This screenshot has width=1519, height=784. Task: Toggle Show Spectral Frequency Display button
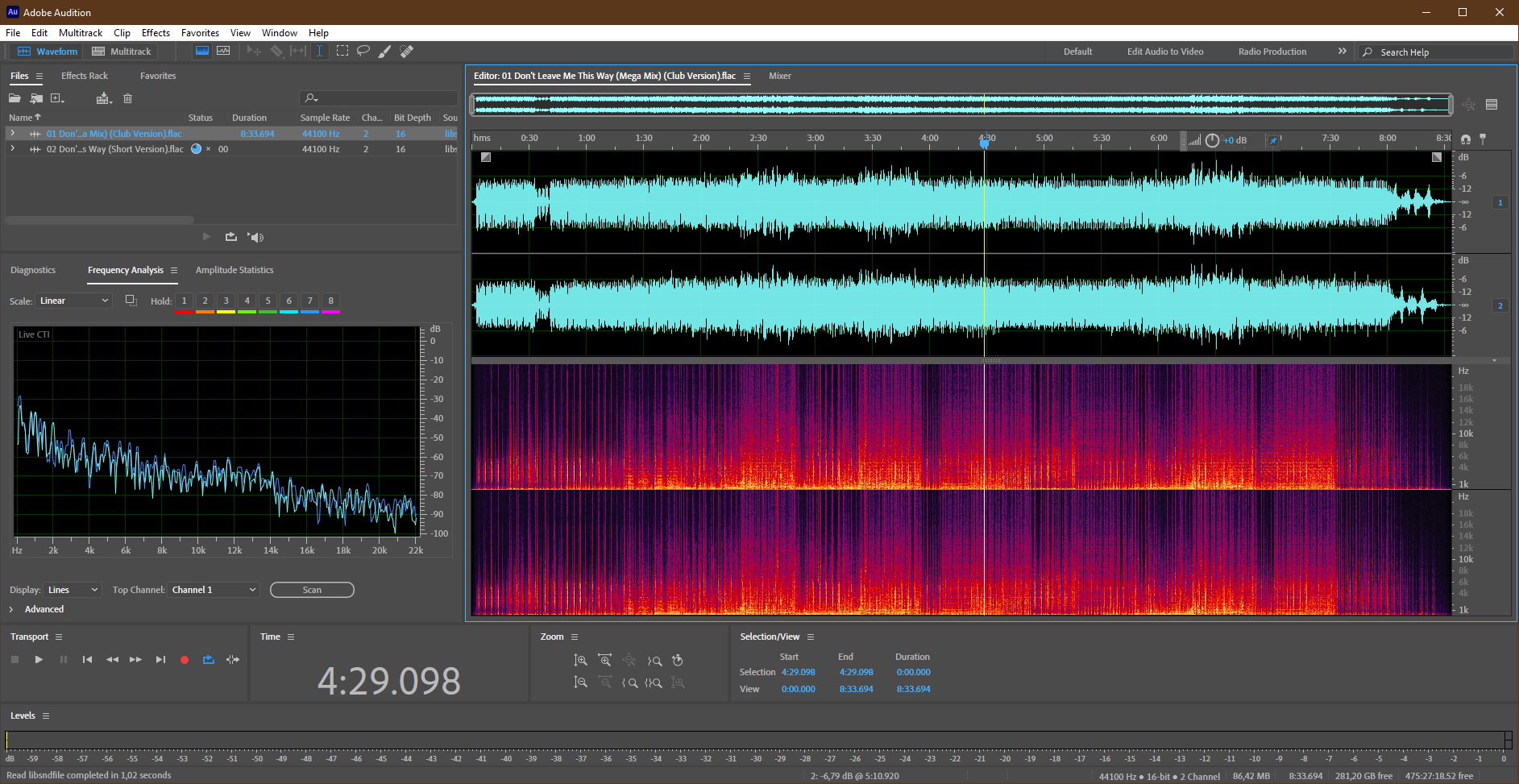pyautogui.click(x=202, y=51)
